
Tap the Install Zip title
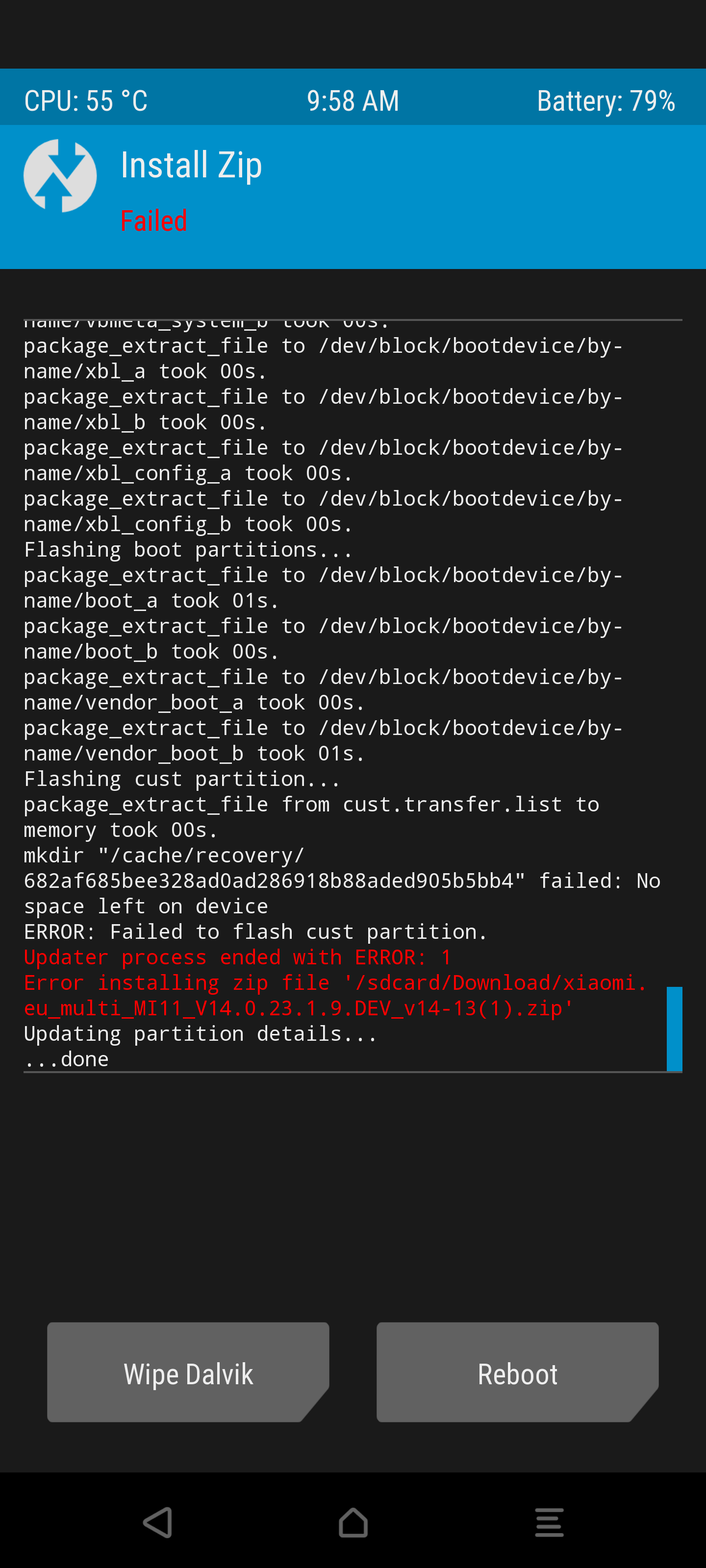pos(191,166)
